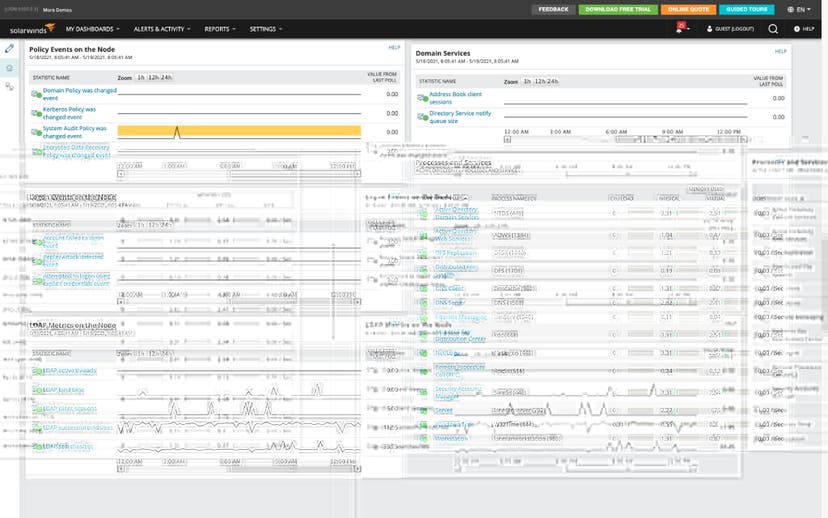
Task: Click left scroll arrow under Policy Events chart
Action: click(121, 174)
